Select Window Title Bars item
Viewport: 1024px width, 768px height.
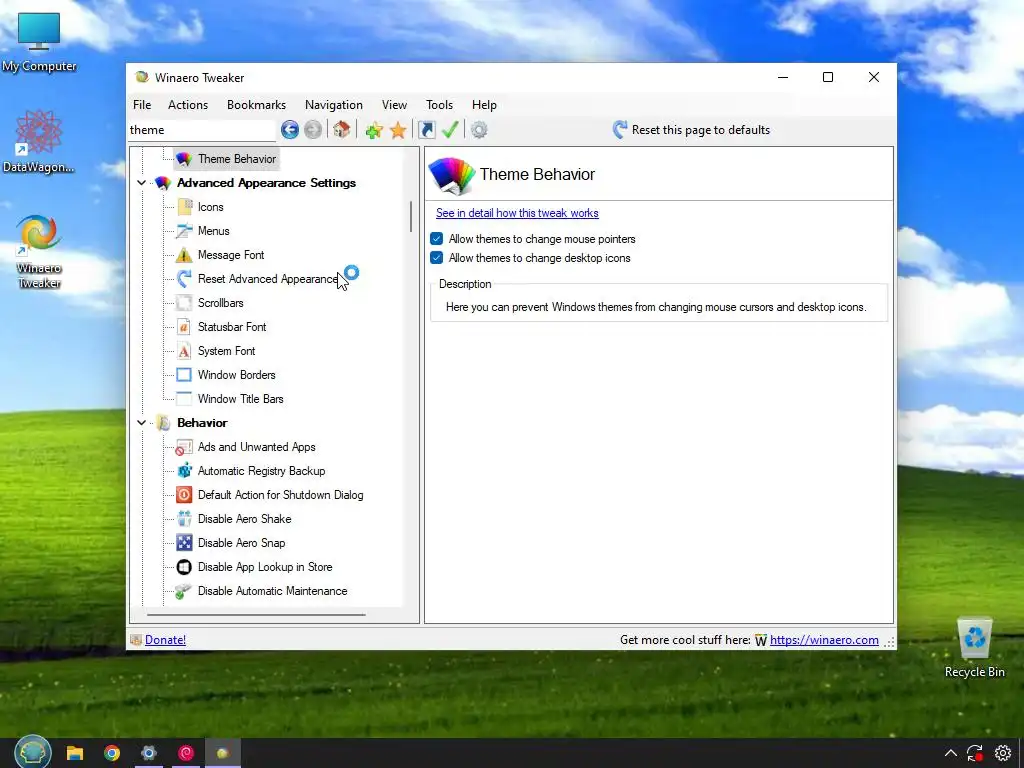tap(240, 399)
